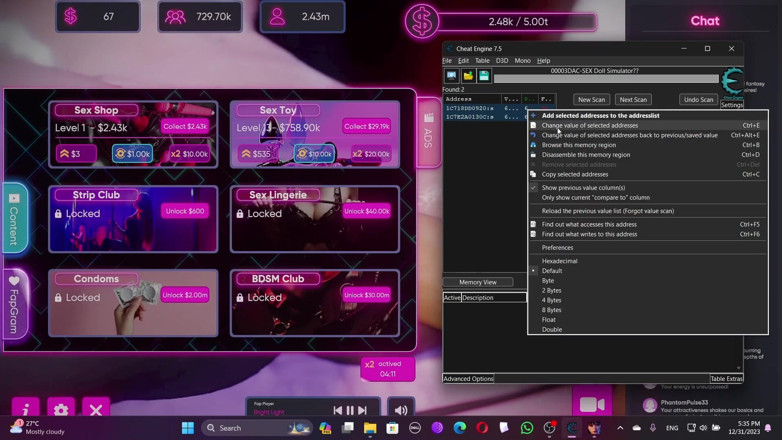Click the New Scan button

click(591, 99)
